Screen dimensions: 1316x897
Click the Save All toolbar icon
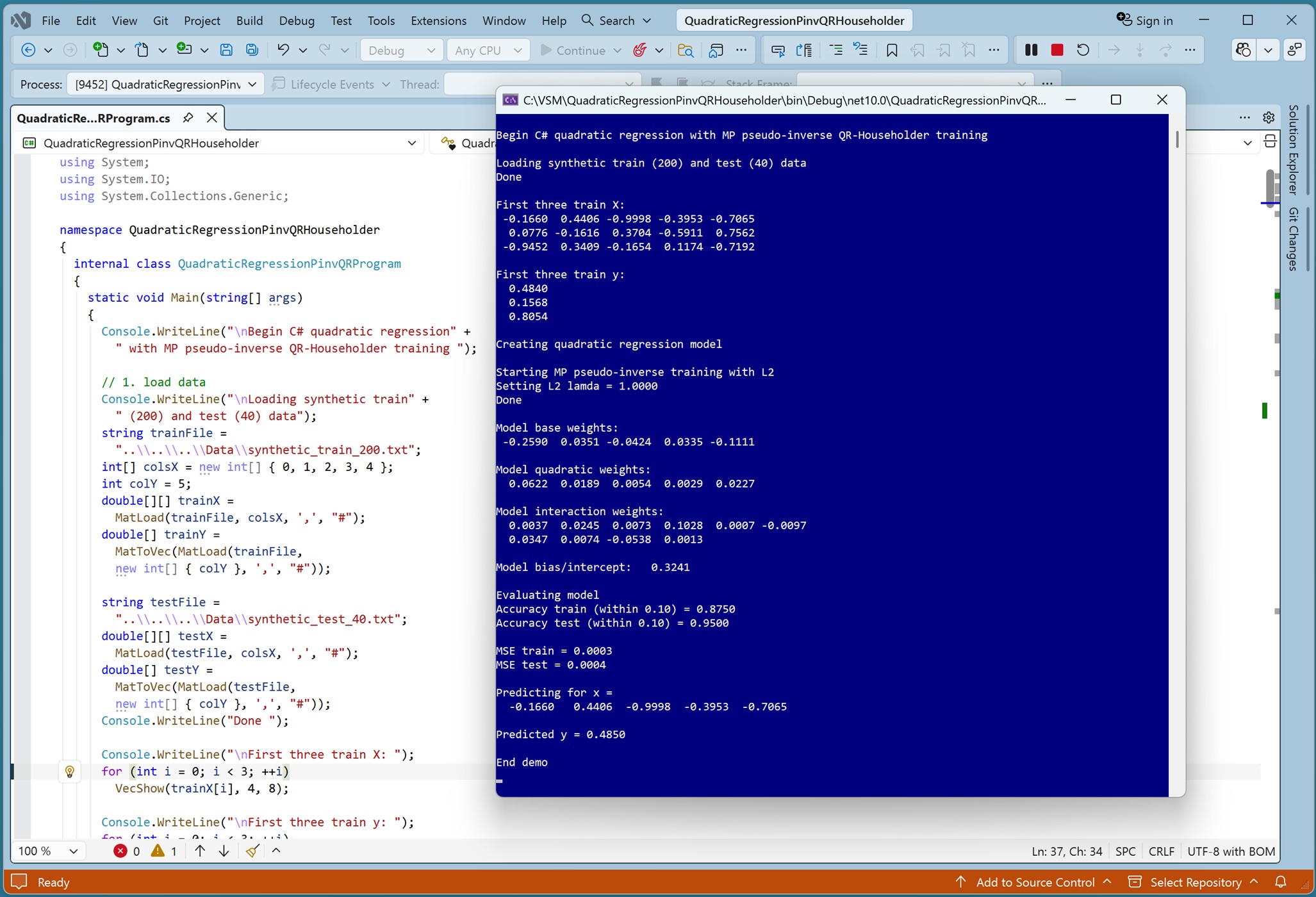click(252, 50)
